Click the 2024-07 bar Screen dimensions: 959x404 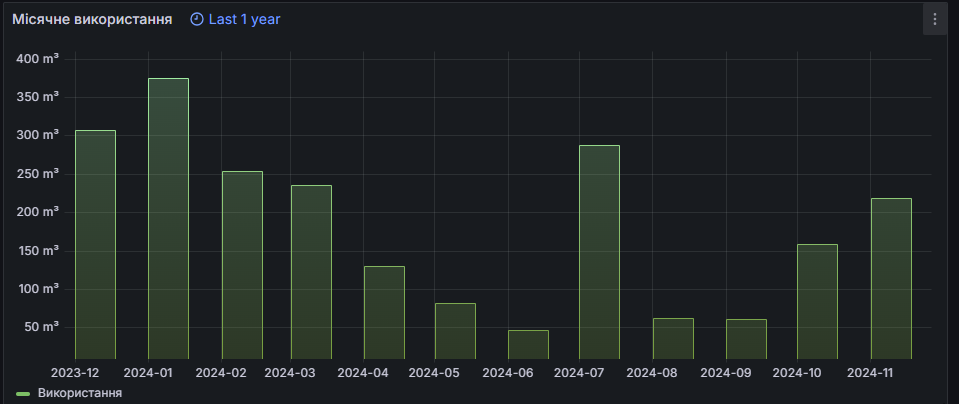tap(599, 252)
